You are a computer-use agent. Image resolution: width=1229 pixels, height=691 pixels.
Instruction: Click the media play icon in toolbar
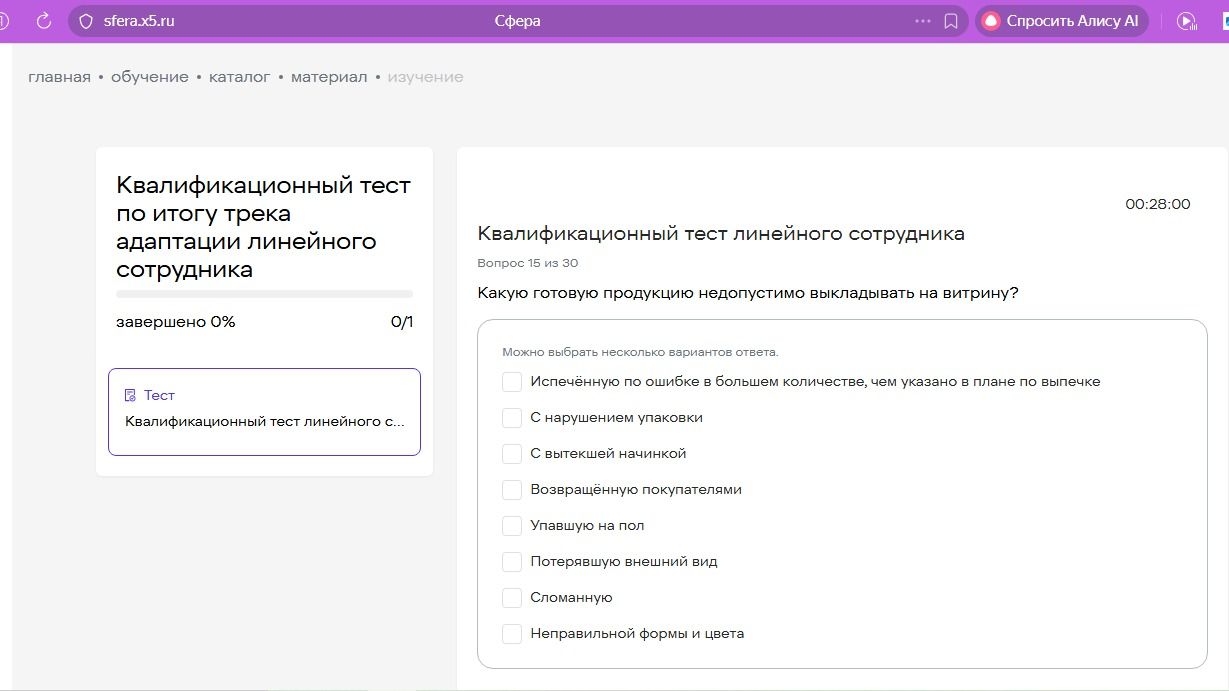coord(1186,21)
